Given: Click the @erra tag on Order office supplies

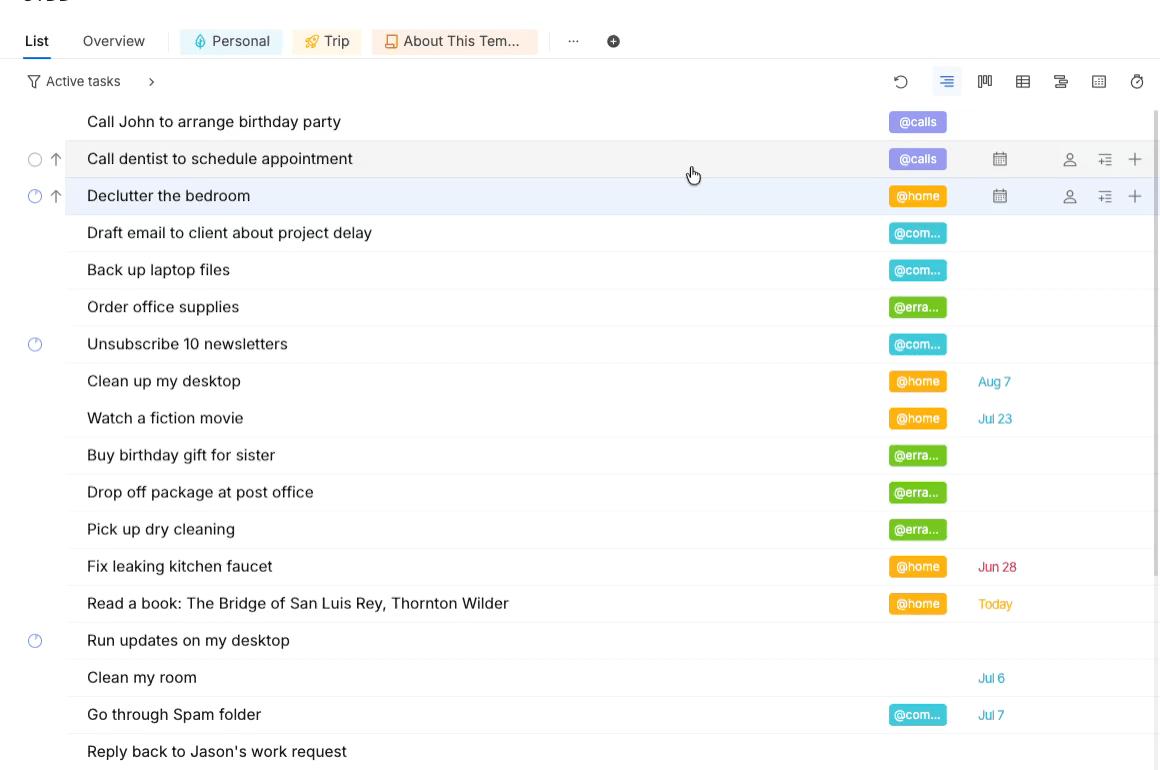Looking at the screenshot, I should click(x=917, y=307).
